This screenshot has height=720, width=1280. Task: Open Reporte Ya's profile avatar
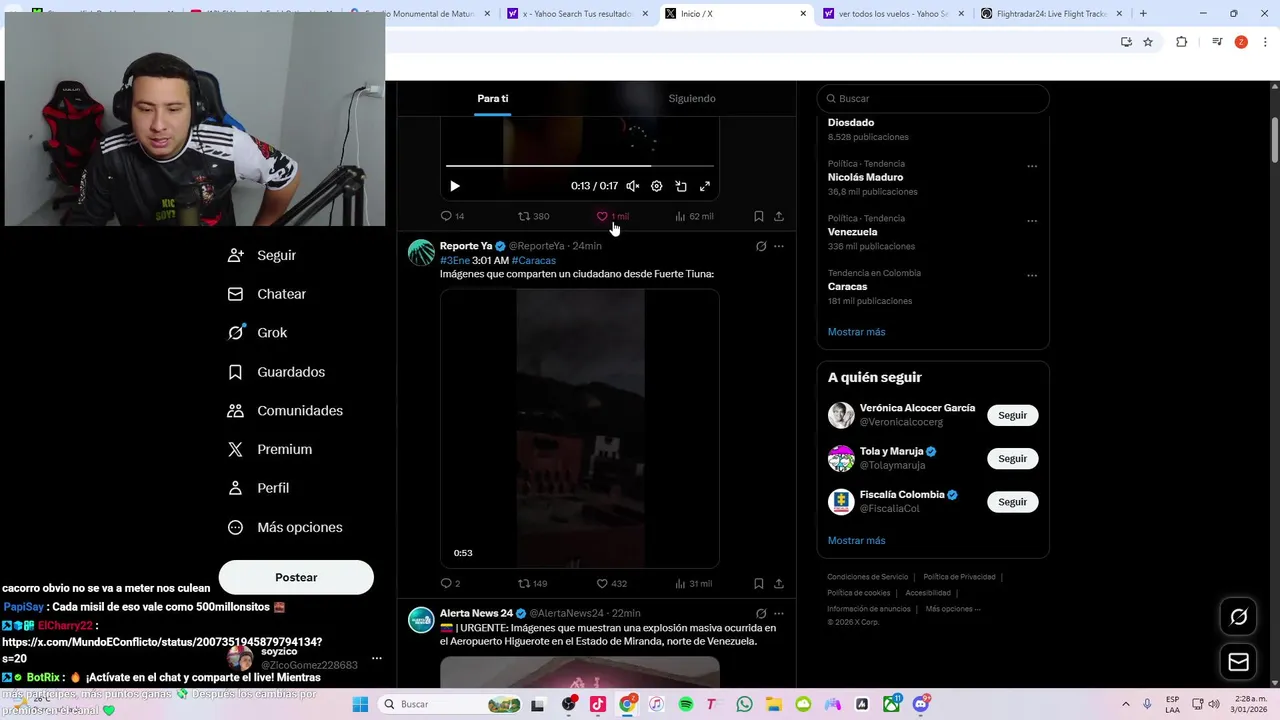point(421,252)
